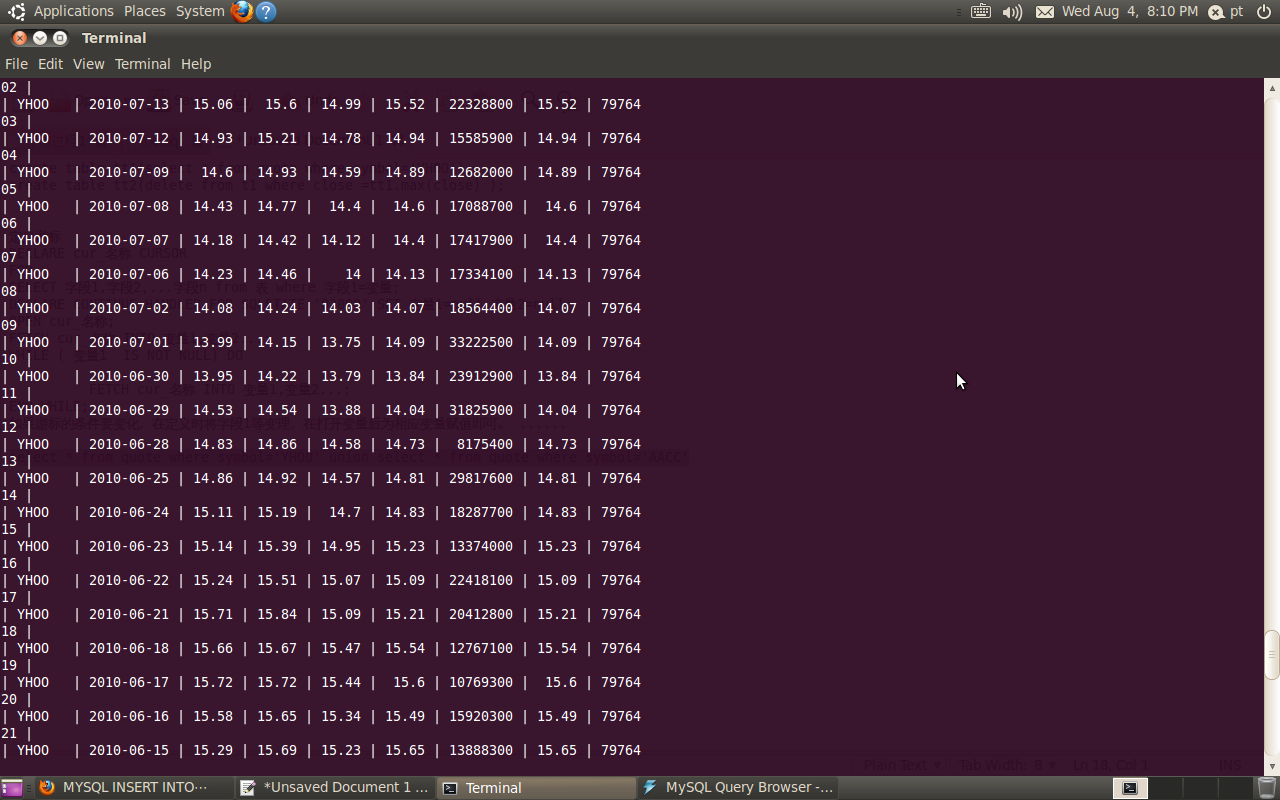This screenshot has height=800, width=1280.
Task: Click the date 2010-06-15 in terminal
Action: pyautogui.click(x=129, y=750)
